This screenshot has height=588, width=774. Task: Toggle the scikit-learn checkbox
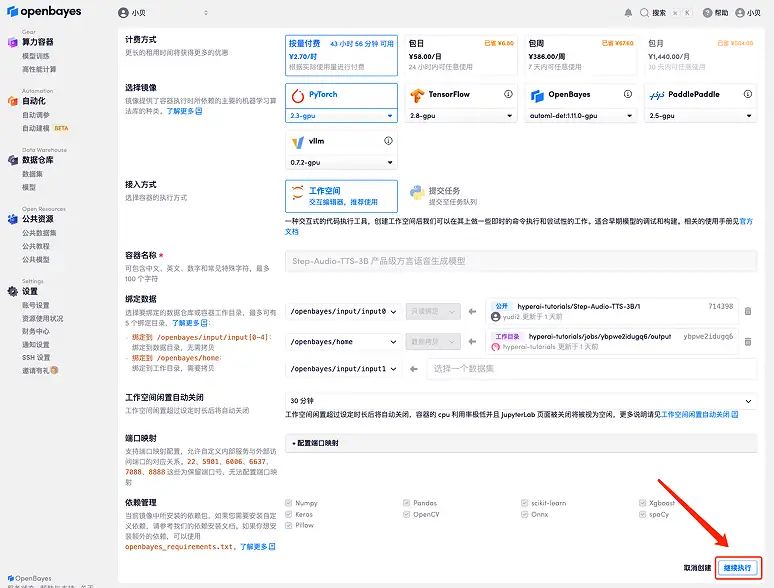click(x=524, y=503)
